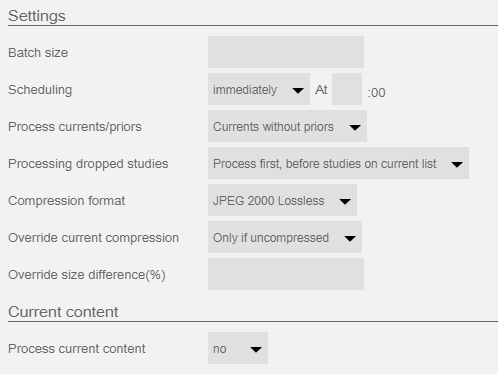Expand the Processing dropped studies dropdown
498x374 pixels.
click(338, 163)
